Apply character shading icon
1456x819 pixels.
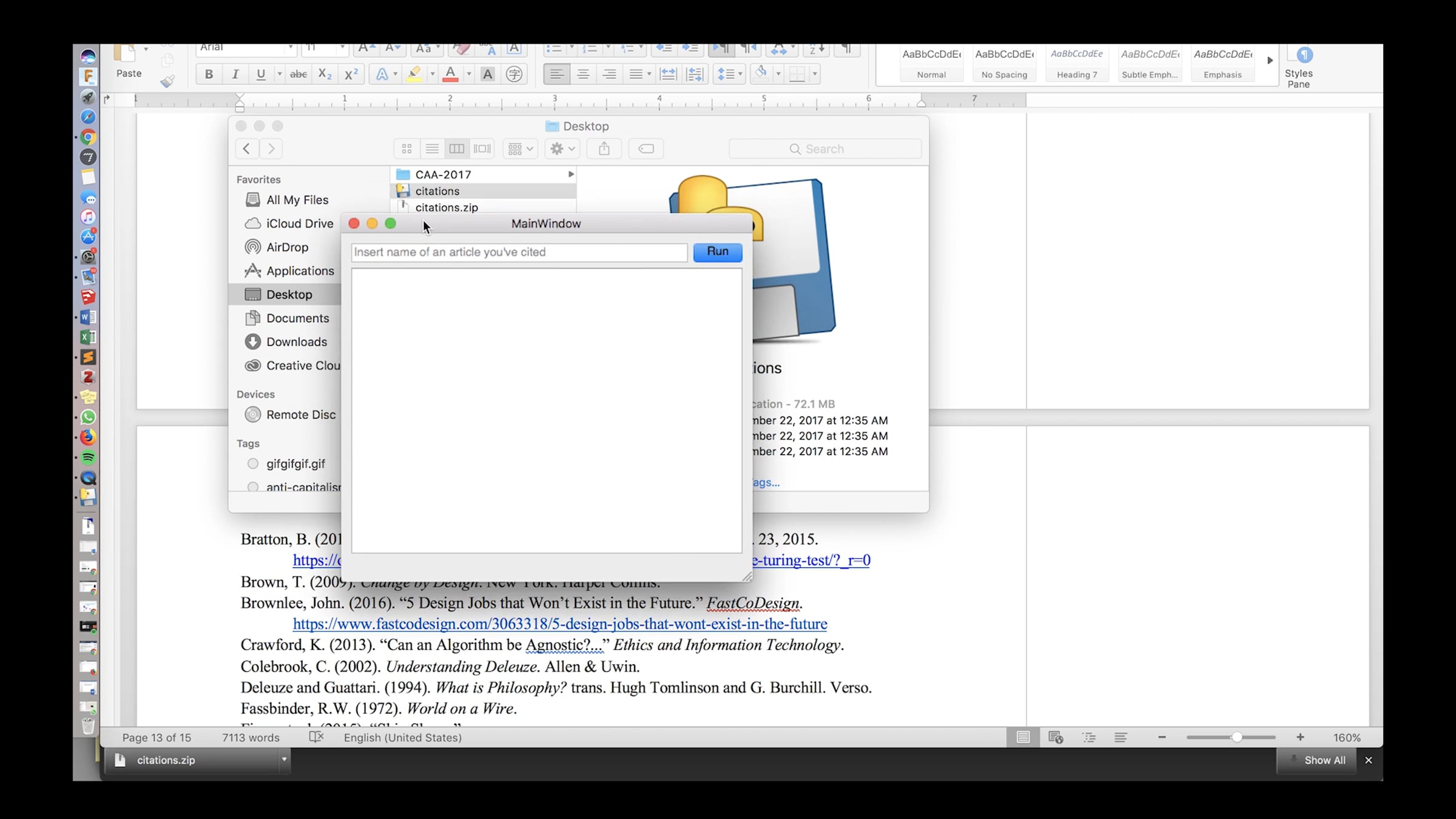[487, 74]
